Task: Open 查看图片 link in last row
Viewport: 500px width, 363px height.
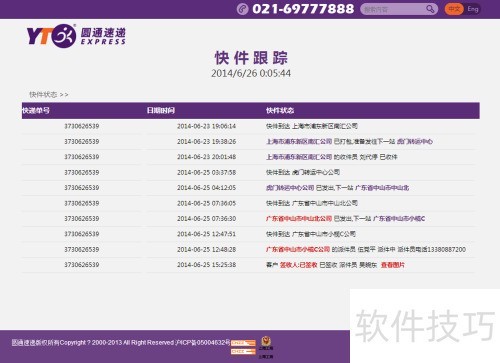Action: pyautogui.click(x=393, y=265)
